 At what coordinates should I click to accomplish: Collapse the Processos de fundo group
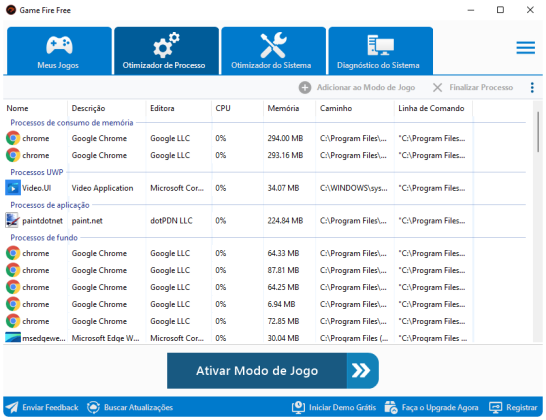(x=44, y=238)
